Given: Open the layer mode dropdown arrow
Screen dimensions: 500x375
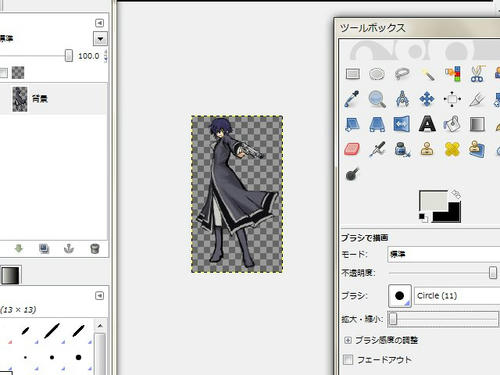Looking at the screenshot, I should [100, 39].
